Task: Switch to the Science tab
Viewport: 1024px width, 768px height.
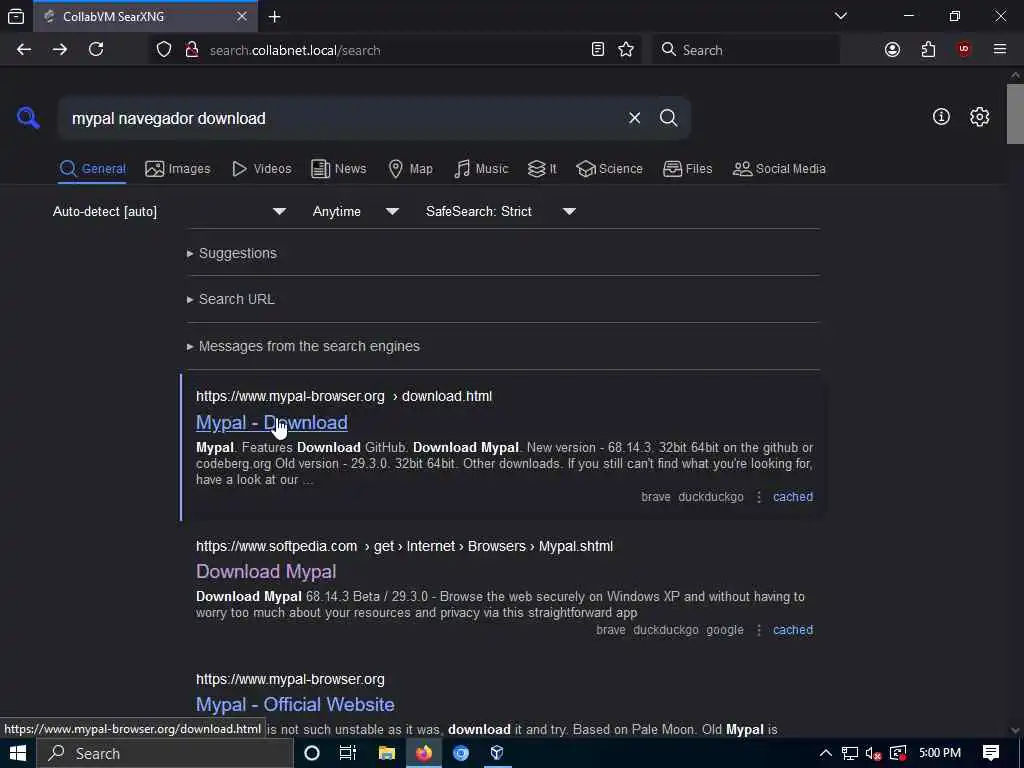Action: tap(609, 168)
